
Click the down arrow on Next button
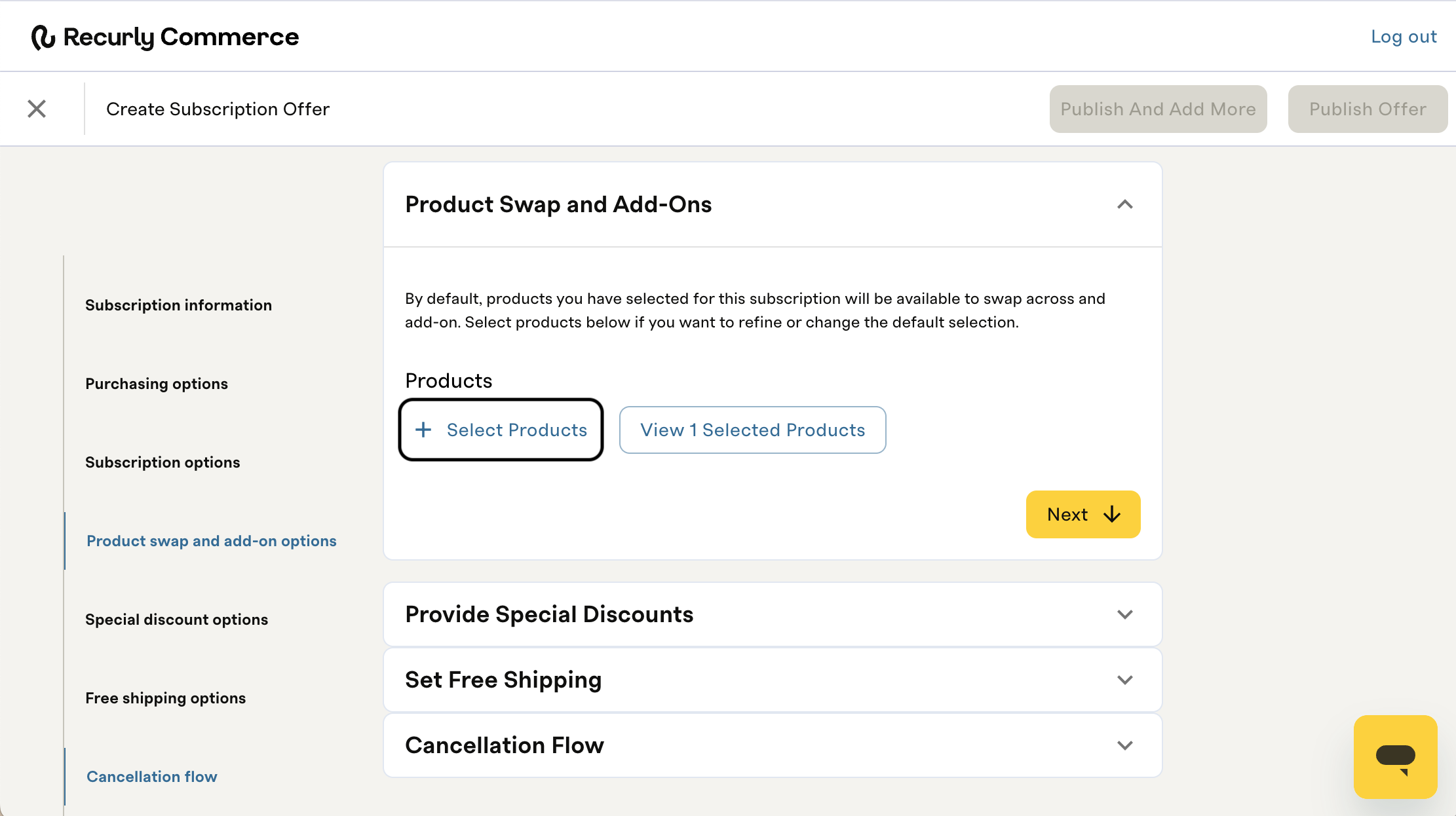click(1112, 515)
